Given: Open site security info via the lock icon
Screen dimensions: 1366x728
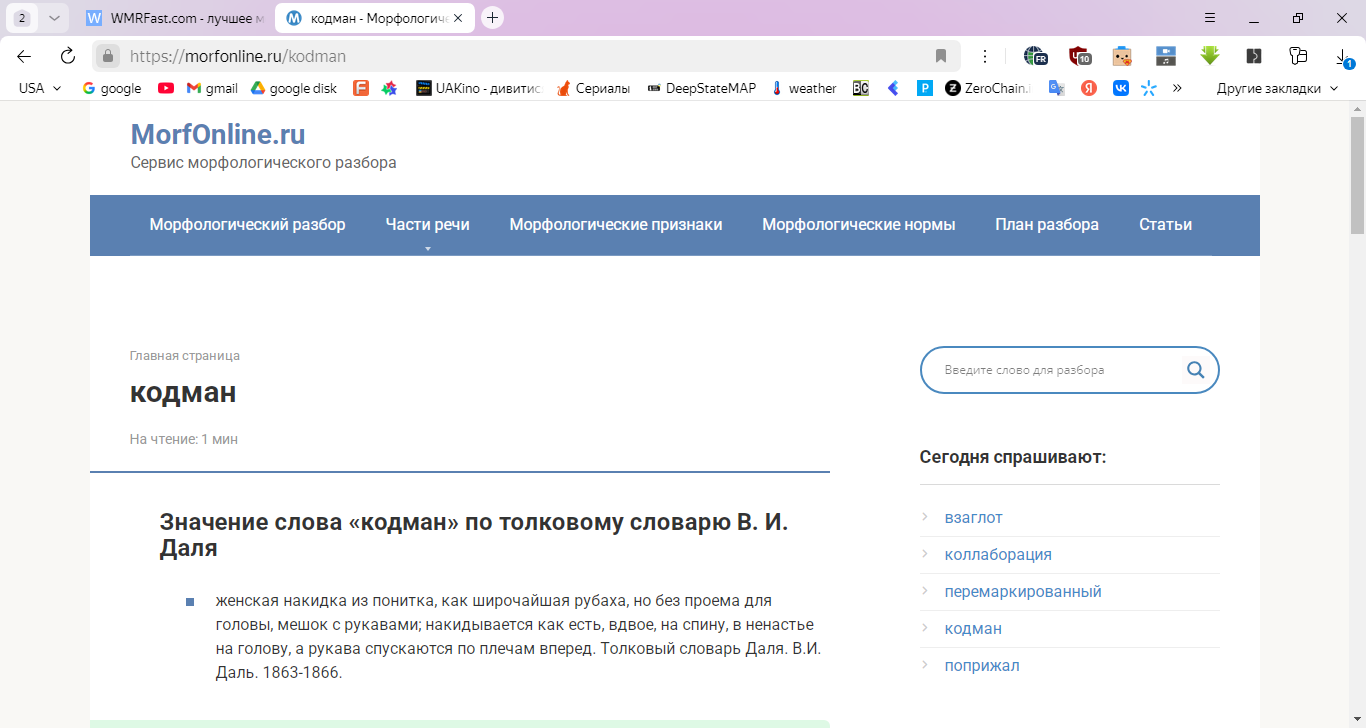Looking at the screenshot, I should (109, 56).
